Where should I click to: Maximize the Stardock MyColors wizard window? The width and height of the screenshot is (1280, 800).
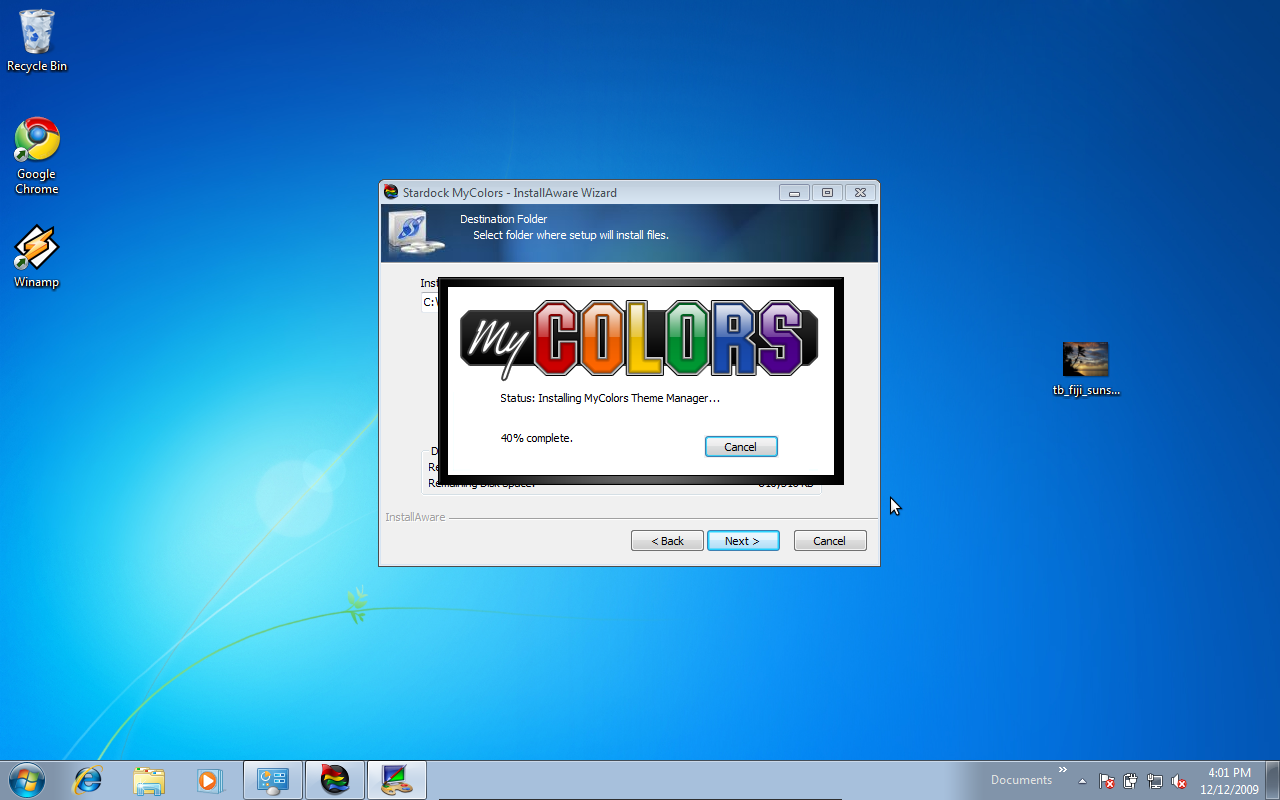(x=827, y=193)
